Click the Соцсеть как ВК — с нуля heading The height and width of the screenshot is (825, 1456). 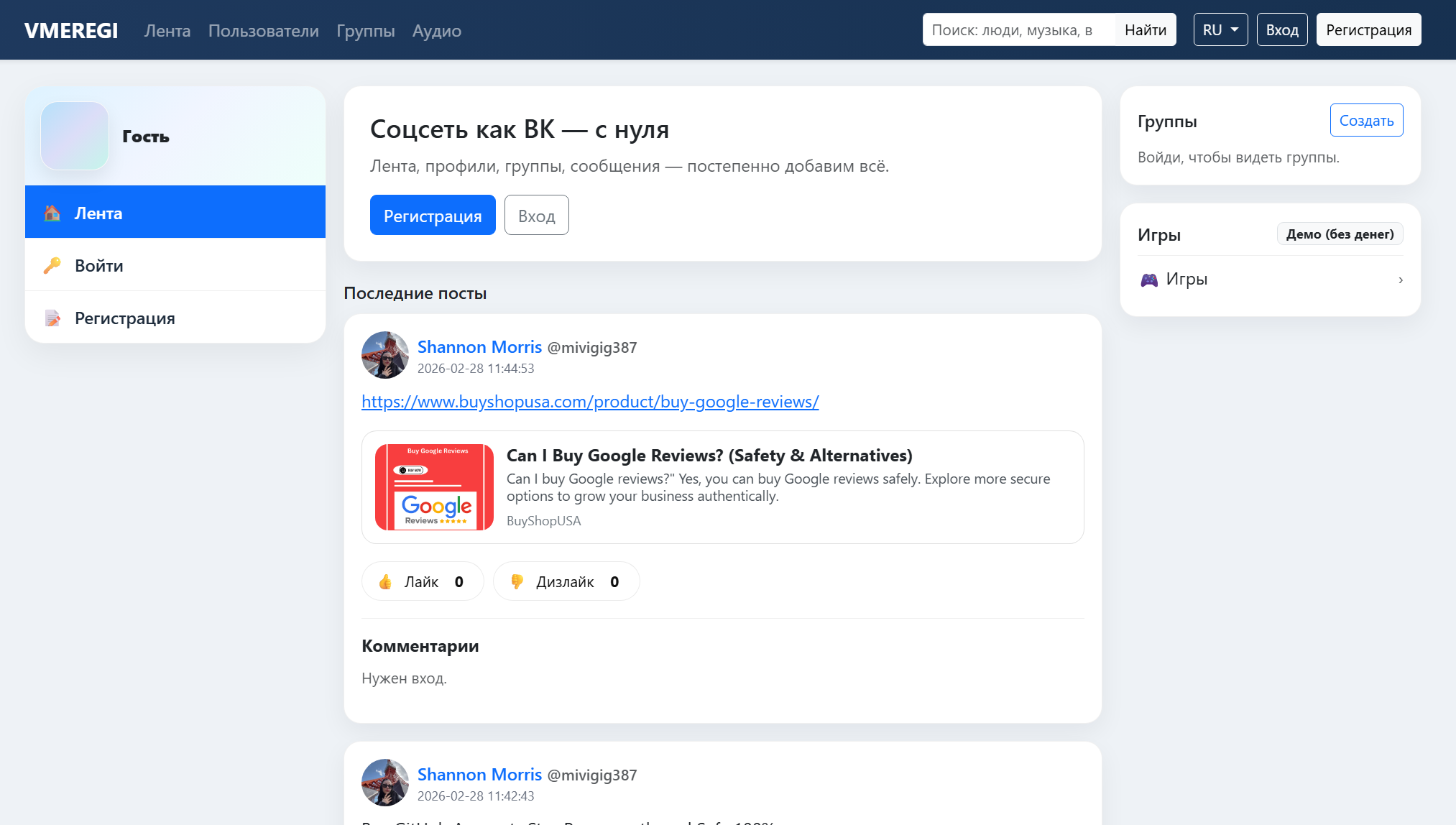tap(520, 129)
